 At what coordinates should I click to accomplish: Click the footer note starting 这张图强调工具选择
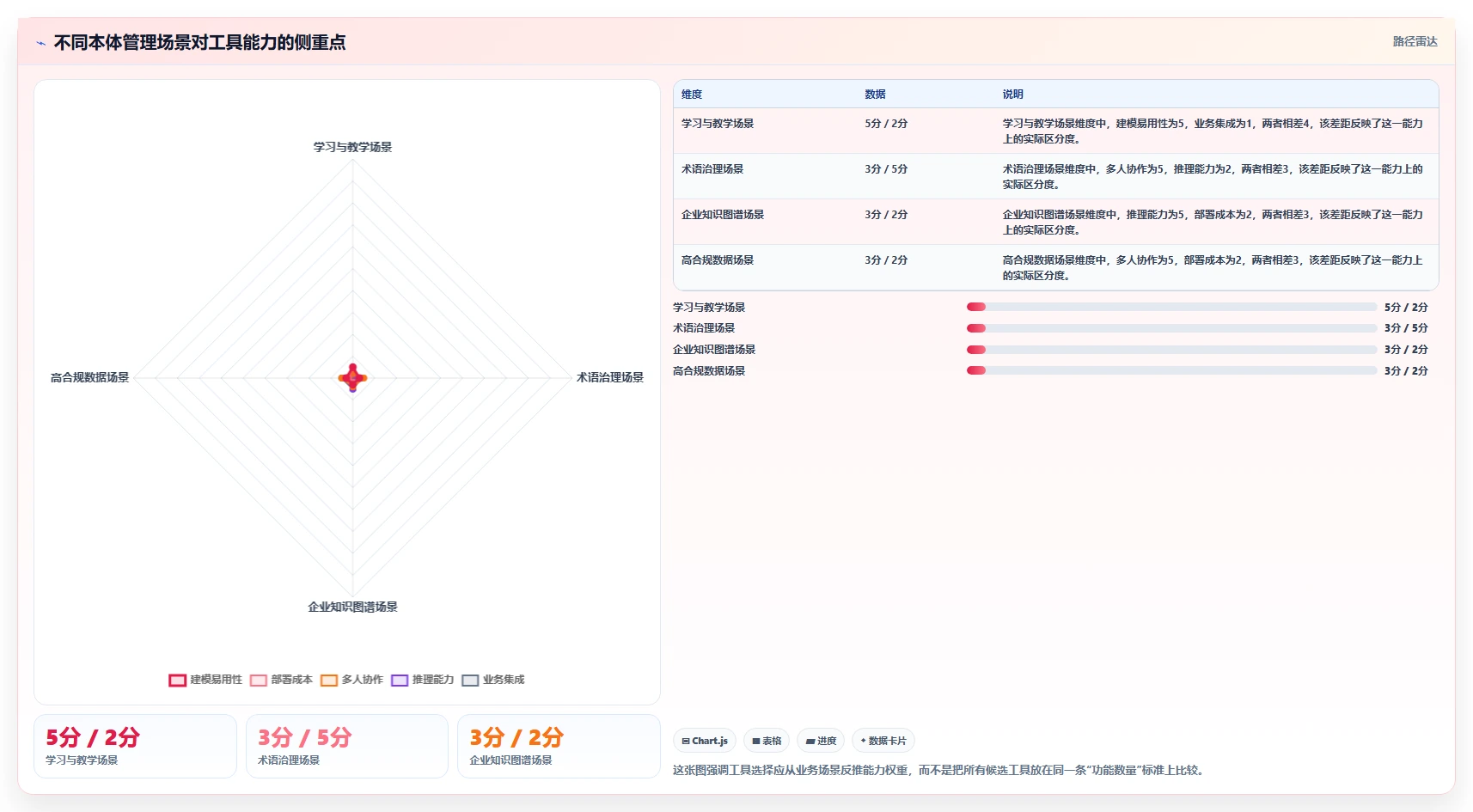click(940, 770)
